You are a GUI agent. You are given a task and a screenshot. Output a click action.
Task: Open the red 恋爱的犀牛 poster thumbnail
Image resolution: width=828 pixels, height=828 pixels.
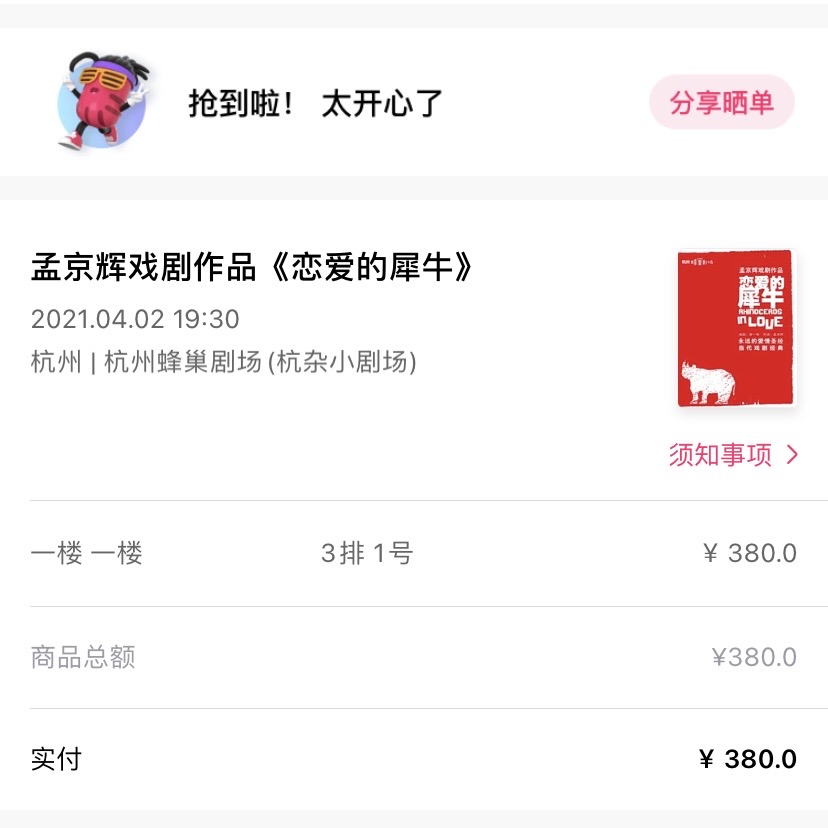click(735, 328)
